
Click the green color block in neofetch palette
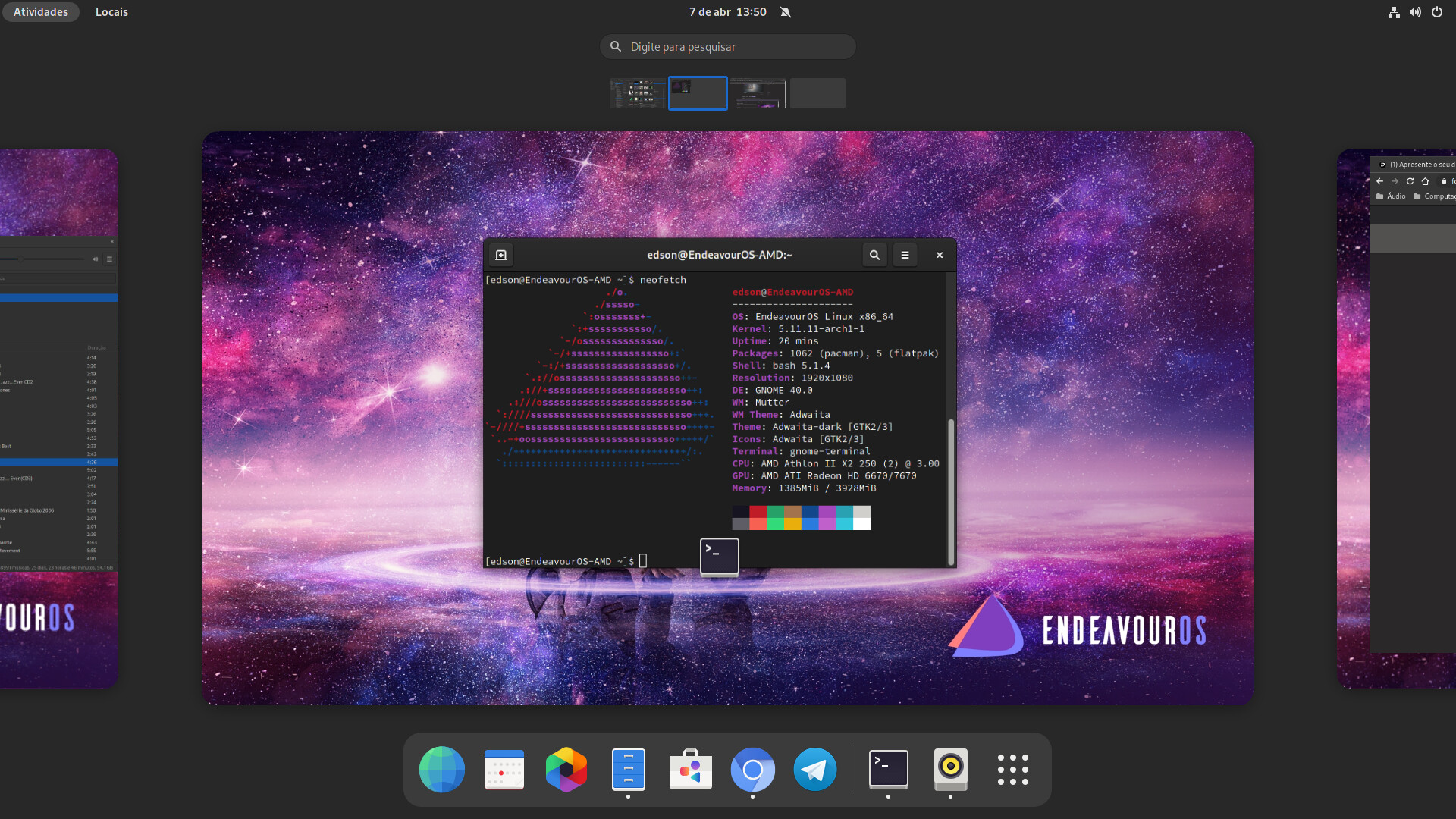tap(775, 512)
